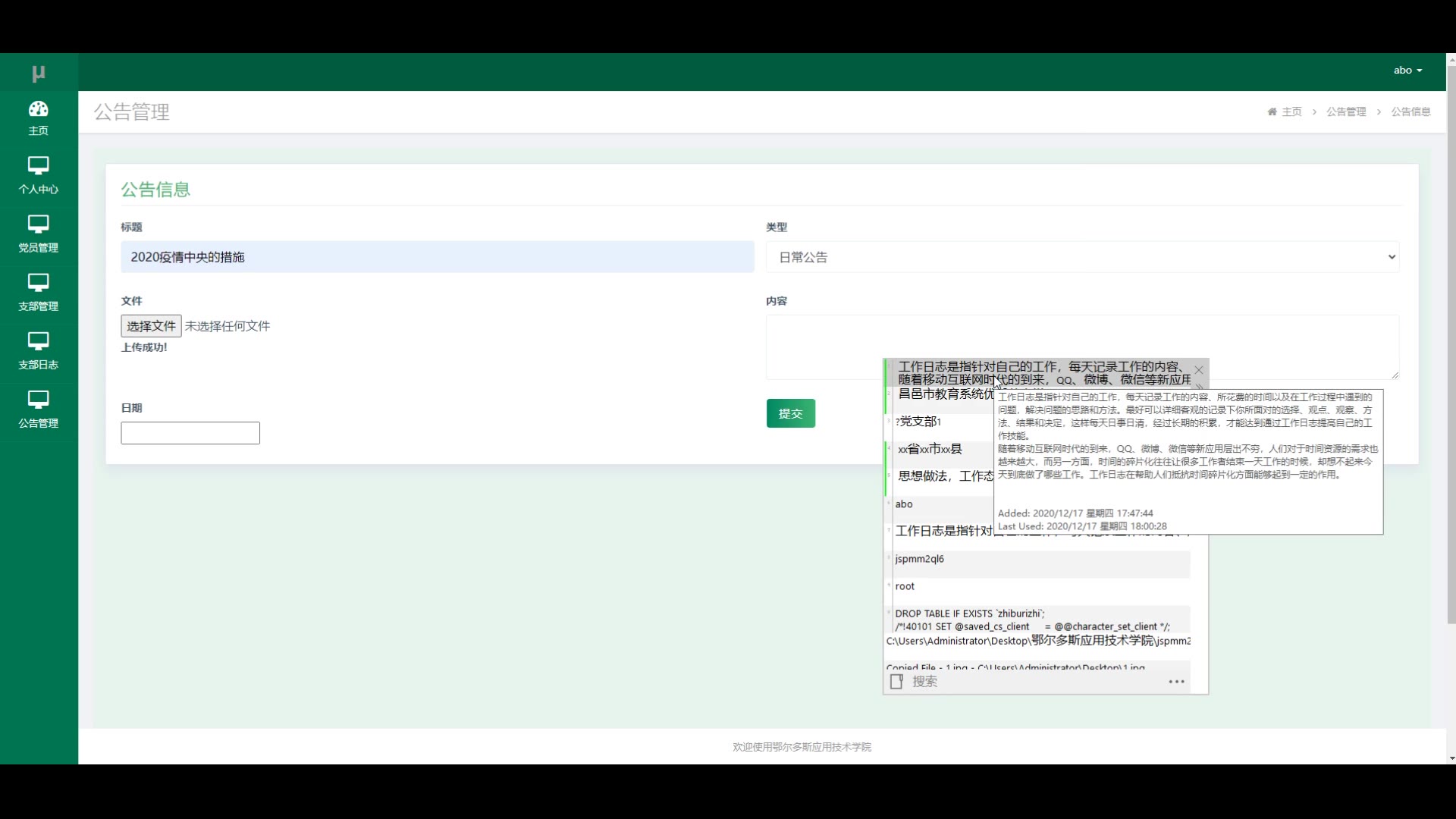Viewport: 1456px width, 819px height.
Task: Go to 主页 breadcrumb link
Action: pos(1291,111)
